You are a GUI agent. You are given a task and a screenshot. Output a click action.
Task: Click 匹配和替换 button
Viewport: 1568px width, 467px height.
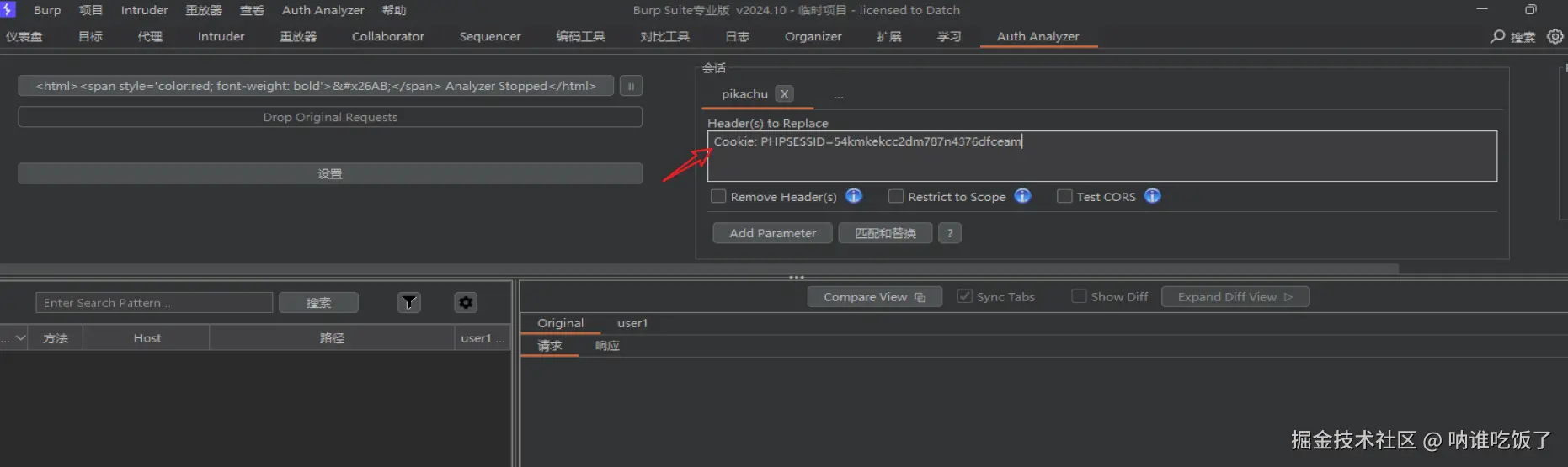pos(885,233)
